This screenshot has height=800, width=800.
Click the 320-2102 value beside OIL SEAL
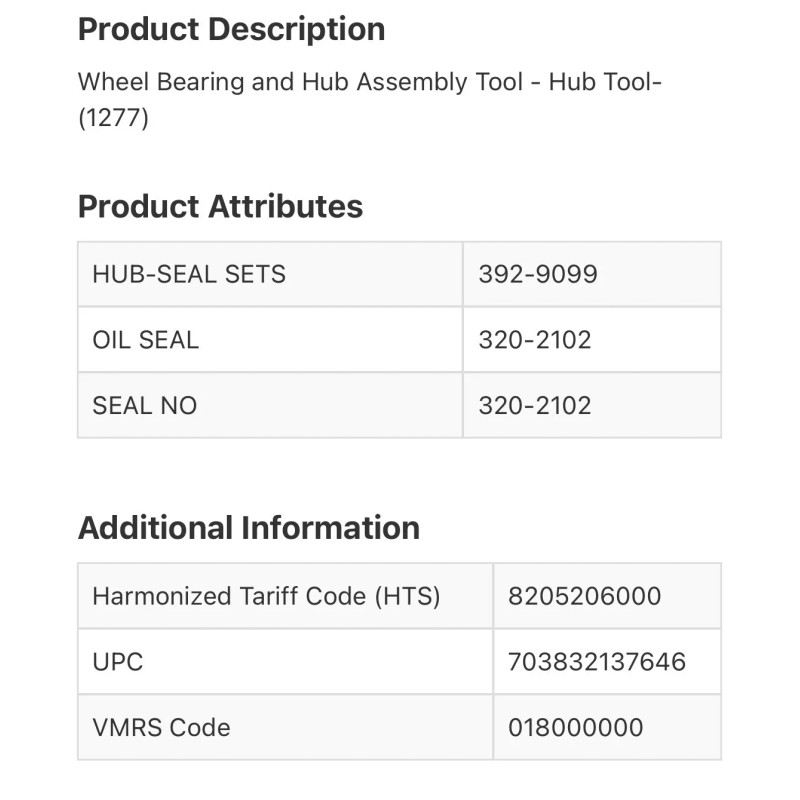click(535, 340)
